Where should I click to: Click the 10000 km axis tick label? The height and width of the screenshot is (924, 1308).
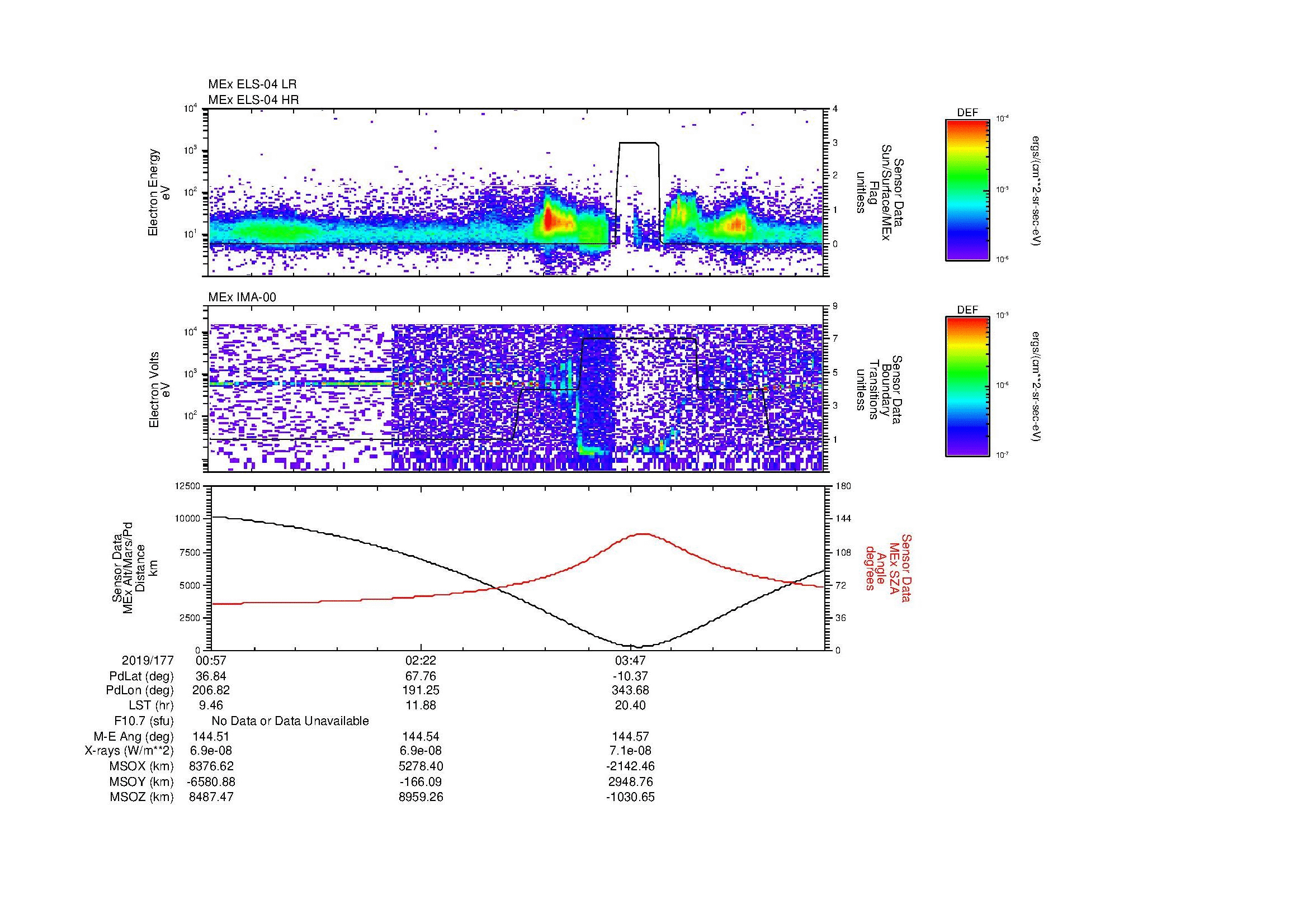pyautogui.click(x=187, y=519)
